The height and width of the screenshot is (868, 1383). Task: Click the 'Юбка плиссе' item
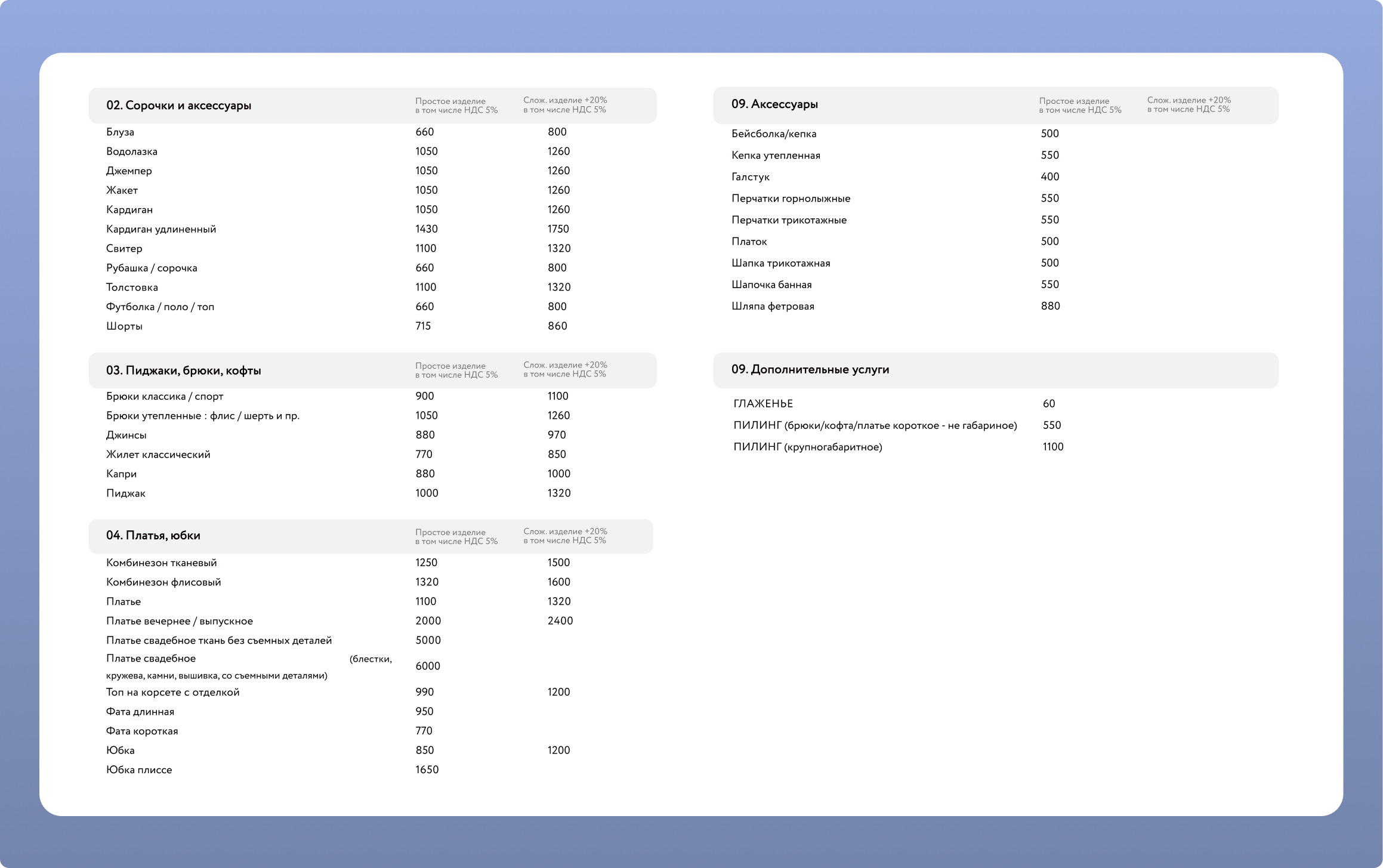pyautogui.click(x=139, y=770)
